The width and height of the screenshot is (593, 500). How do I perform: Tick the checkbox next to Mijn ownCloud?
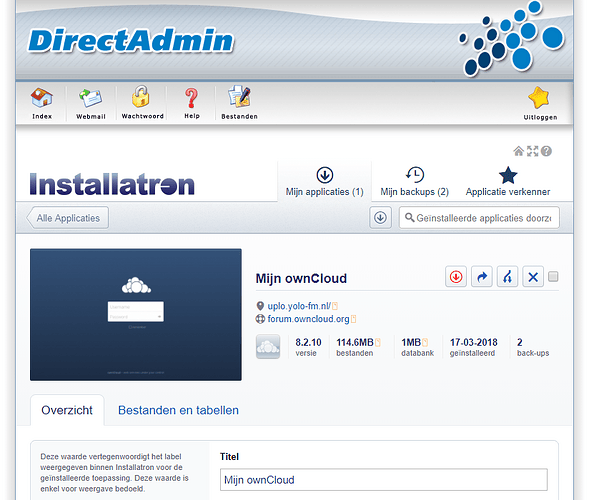click(553, 276)
